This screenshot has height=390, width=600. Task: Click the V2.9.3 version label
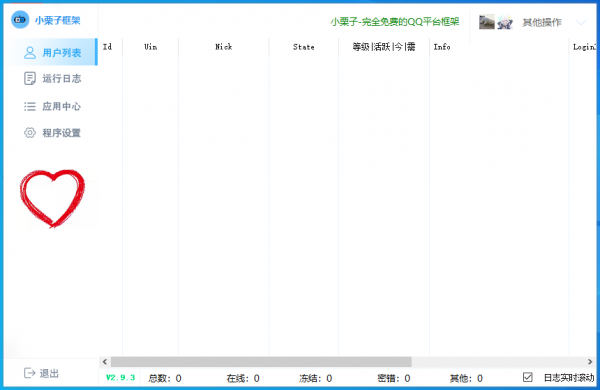[x=120, y=378]
